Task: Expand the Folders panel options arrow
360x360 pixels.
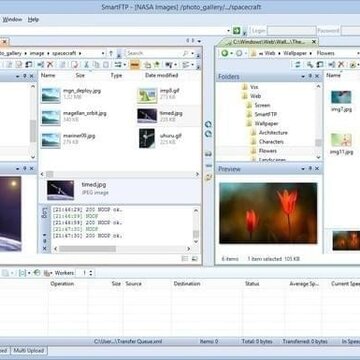Action: click(x=303, y=77)
